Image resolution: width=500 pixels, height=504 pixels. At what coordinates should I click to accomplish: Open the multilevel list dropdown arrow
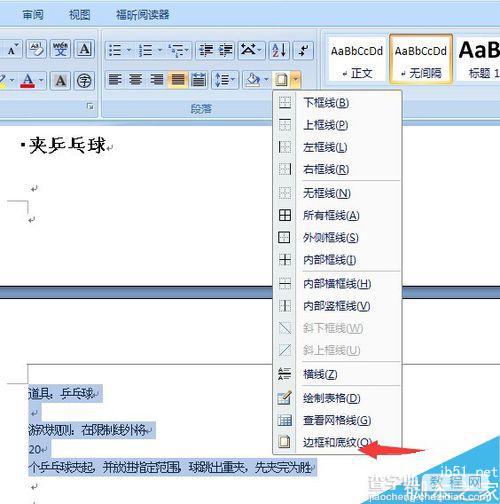coord(187,50)
